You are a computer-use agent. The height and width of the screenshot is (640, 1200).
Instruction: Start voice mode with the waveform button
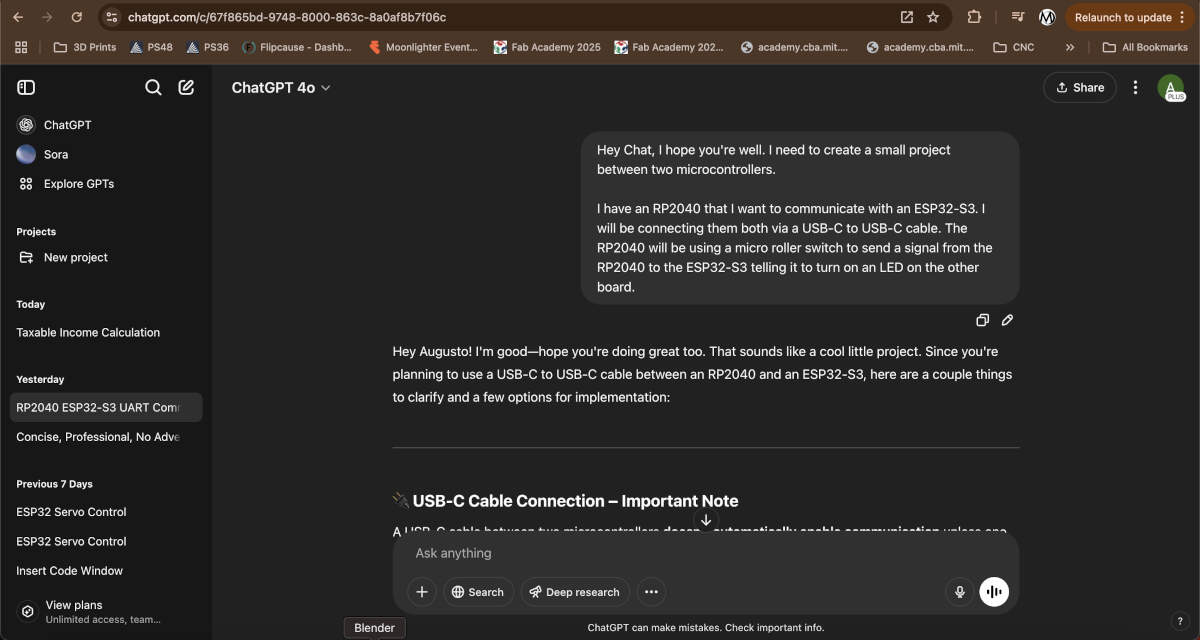(994, 592)
